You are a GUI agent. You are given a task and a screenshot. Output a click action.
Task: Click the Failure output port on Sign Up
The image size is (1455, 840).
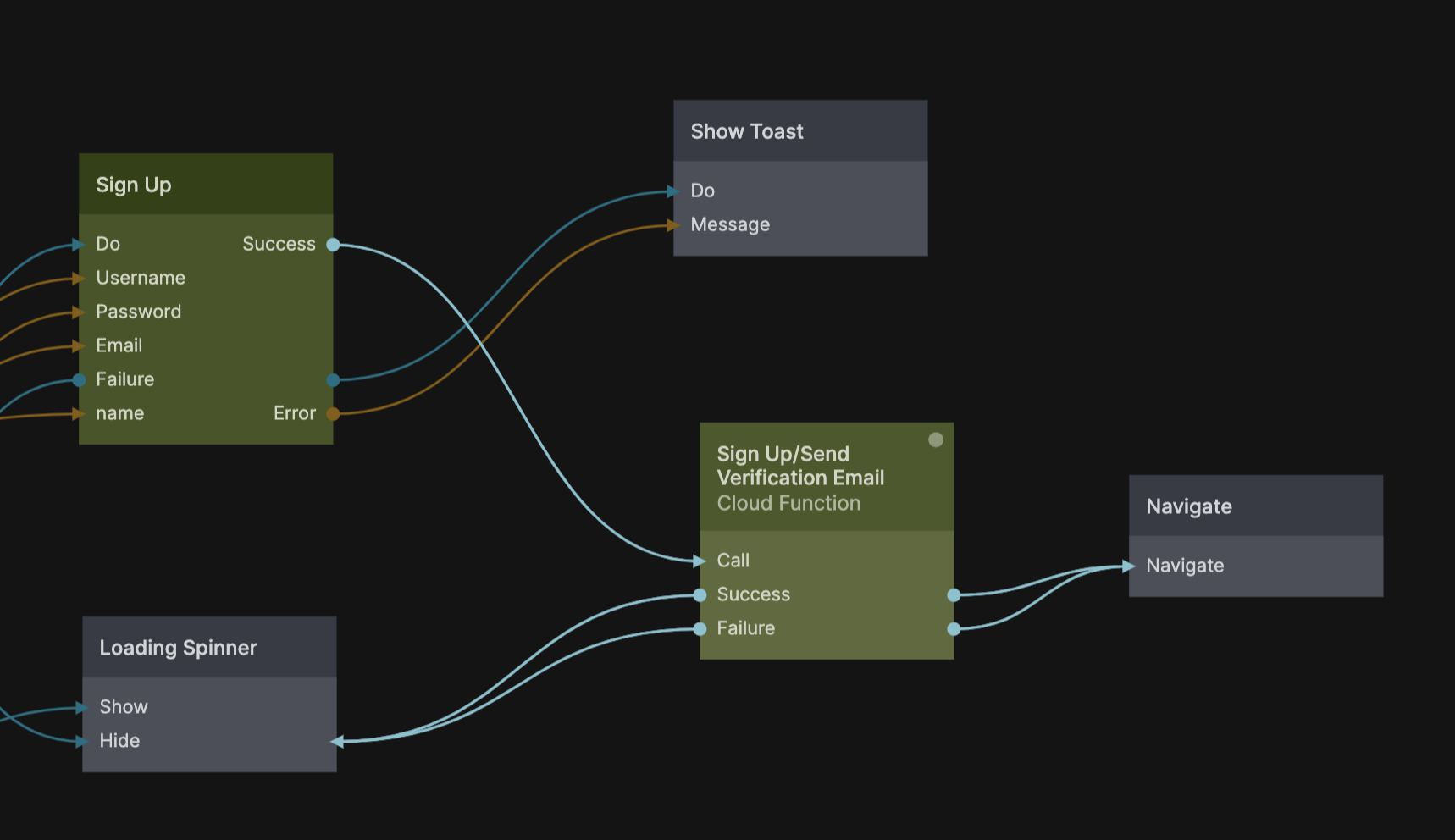[333, 380]
